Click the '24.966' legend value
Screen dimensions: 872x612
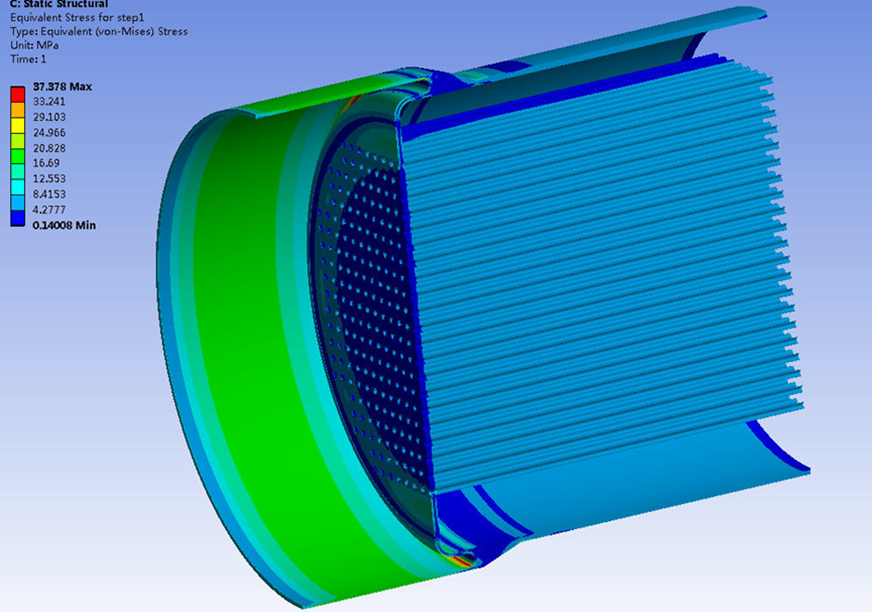(49, 132)
